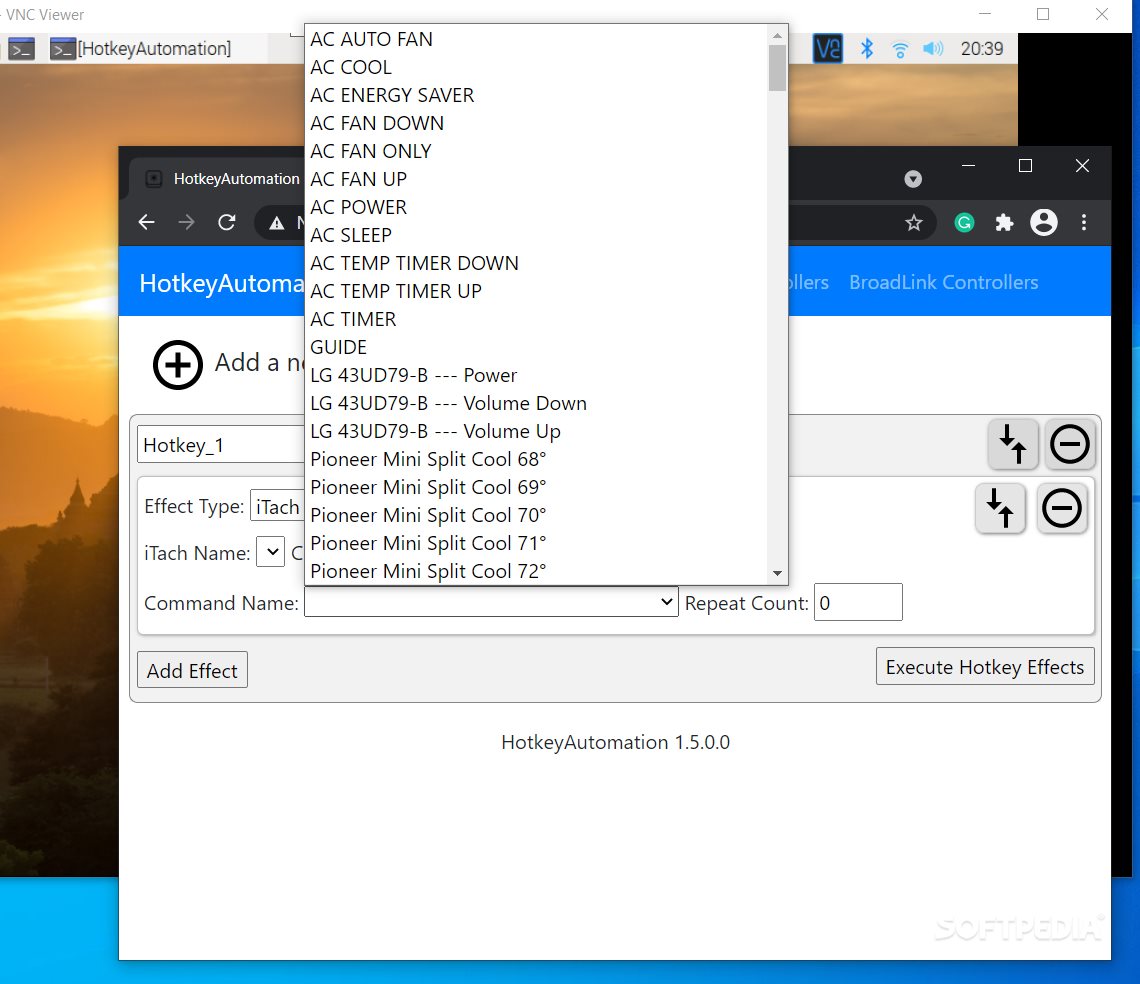Image resolution: width=1140 pixels, height=984 pixels.
Task: Select the AC SLEEP command
Action: (x=536, y=235)
